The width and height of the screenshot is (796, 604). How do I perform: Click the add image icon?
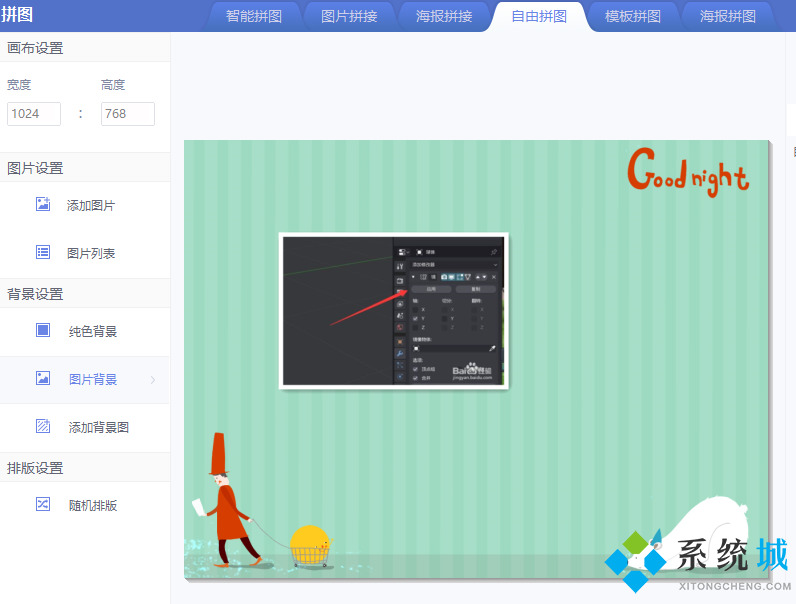click(43, 205)
